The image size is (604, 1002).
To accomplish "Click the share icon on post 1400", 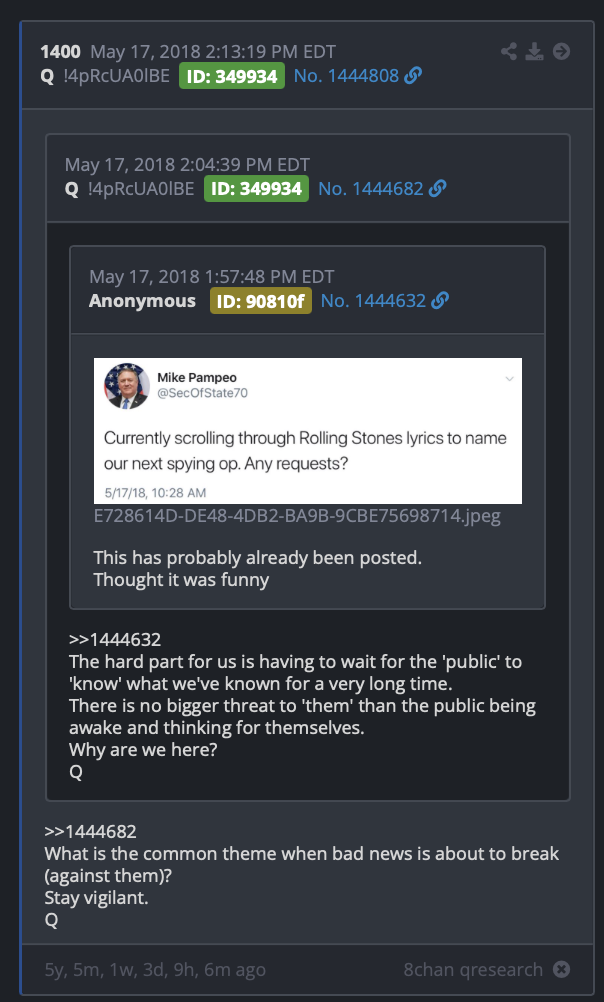I will [x=509, y=51].
